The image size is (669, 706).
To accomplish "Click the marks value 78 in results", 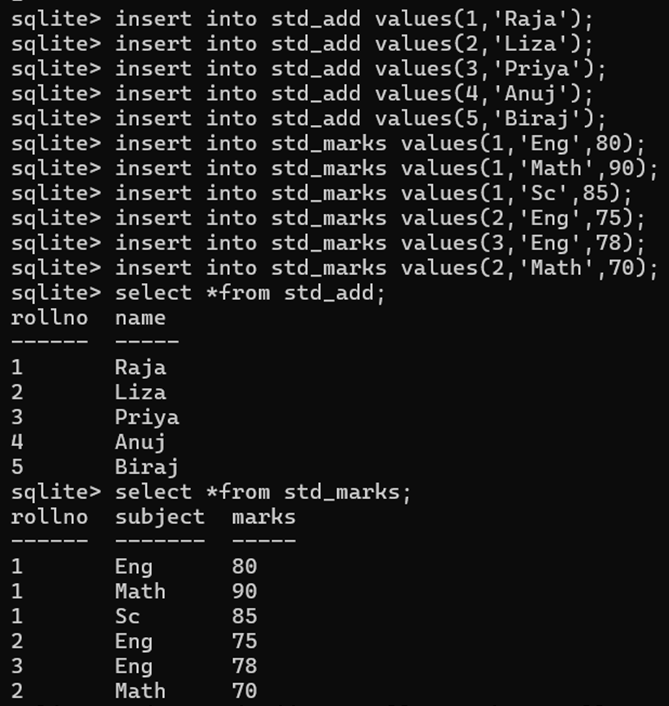I will click(x=244, y=667).
